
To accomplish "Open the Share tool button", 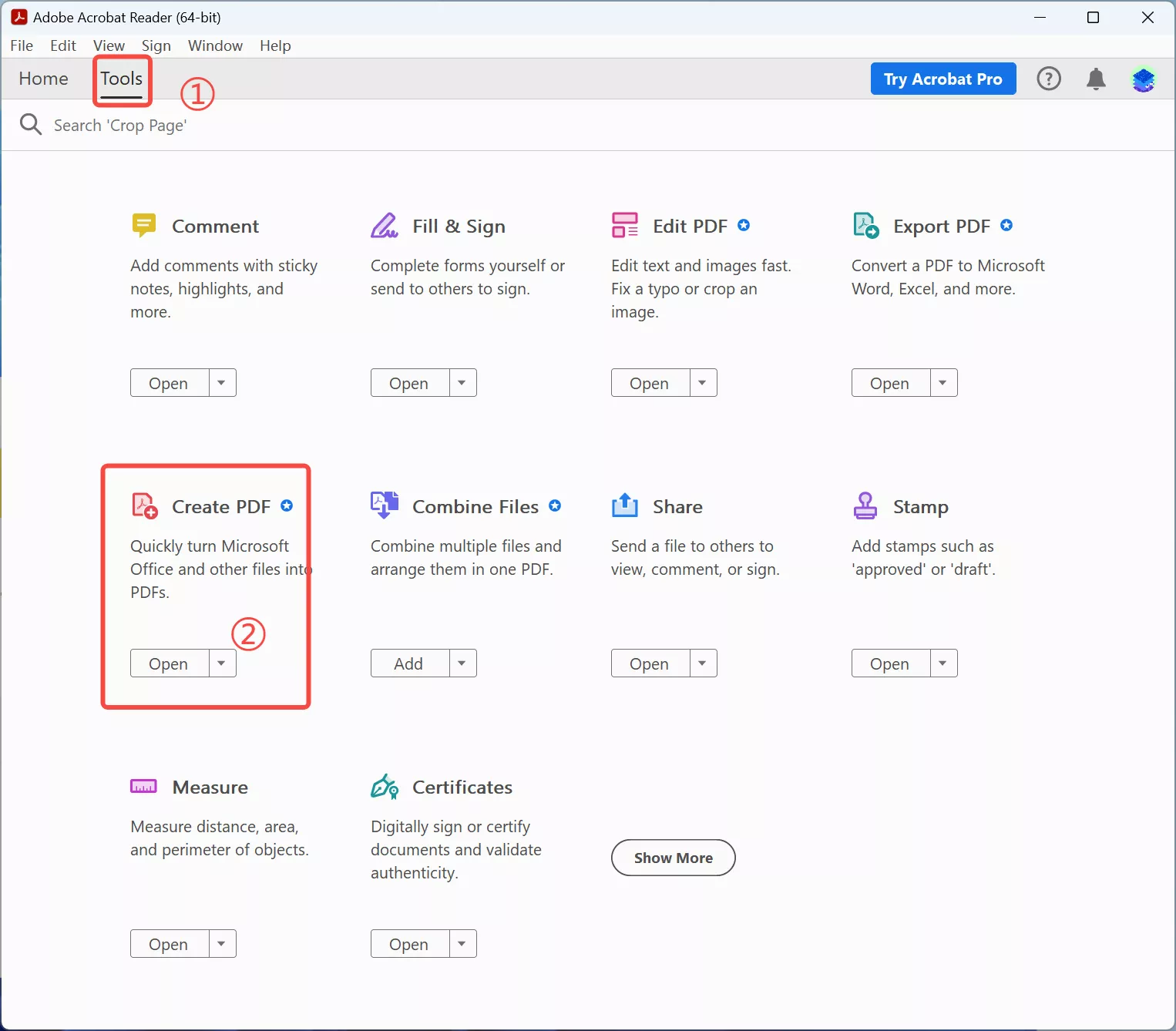I will point(650,663).
